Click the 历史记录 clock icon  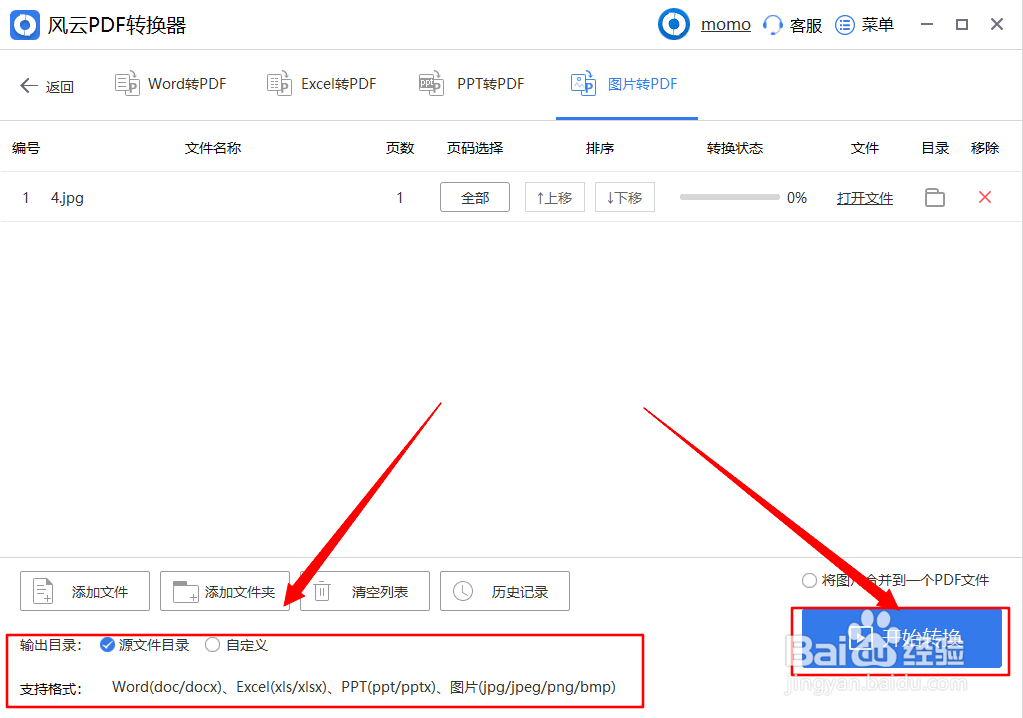click(x=462, y=591)
